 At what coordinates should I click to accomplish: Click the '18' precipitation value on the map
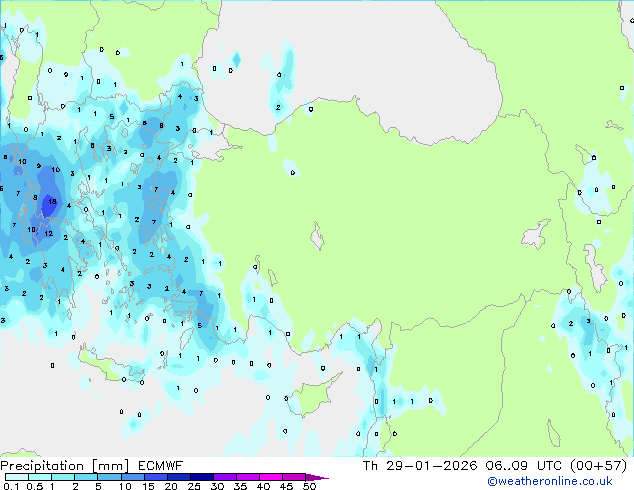[53, 201]
